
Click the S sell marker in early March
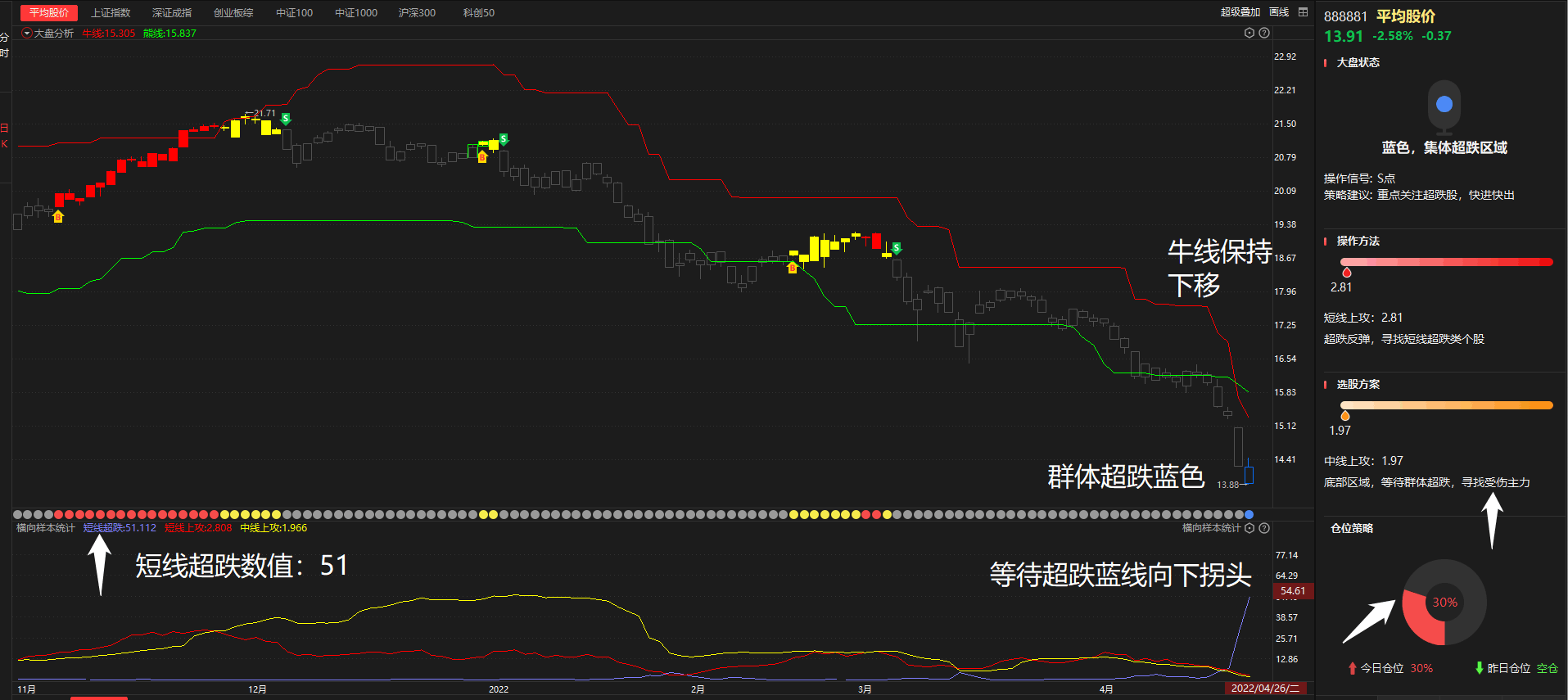tap(897, 248)
